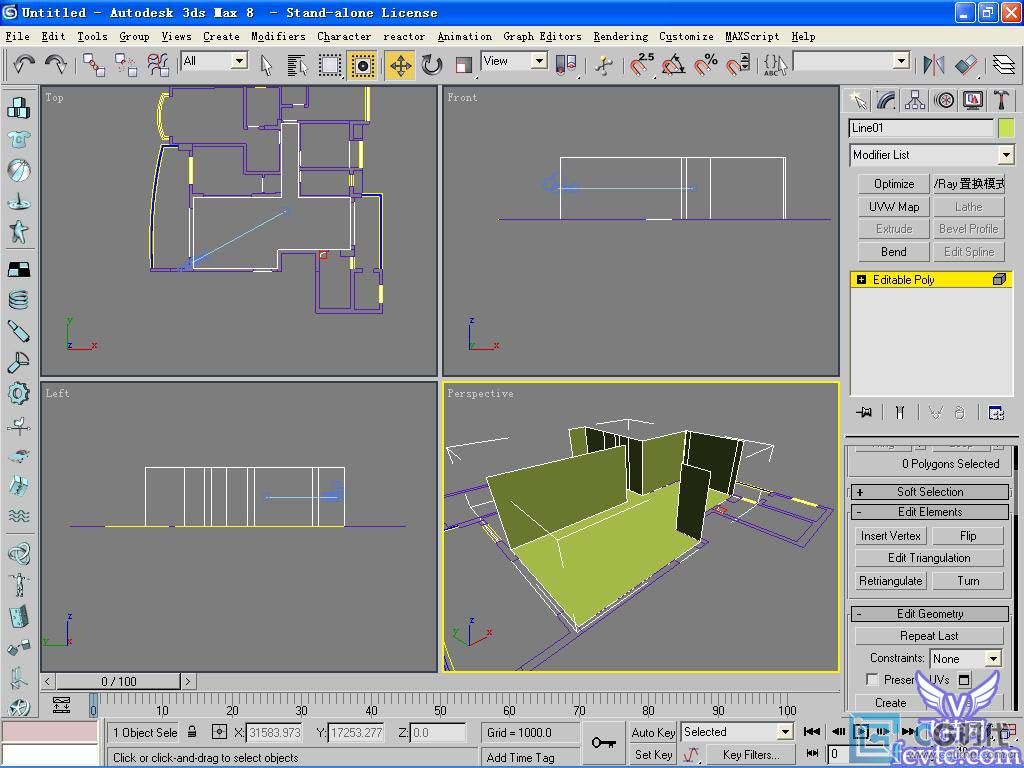Open the Display command panel tab
Image resolution: width=1024 pixels, height=768 pixels.
pos(972,100)
